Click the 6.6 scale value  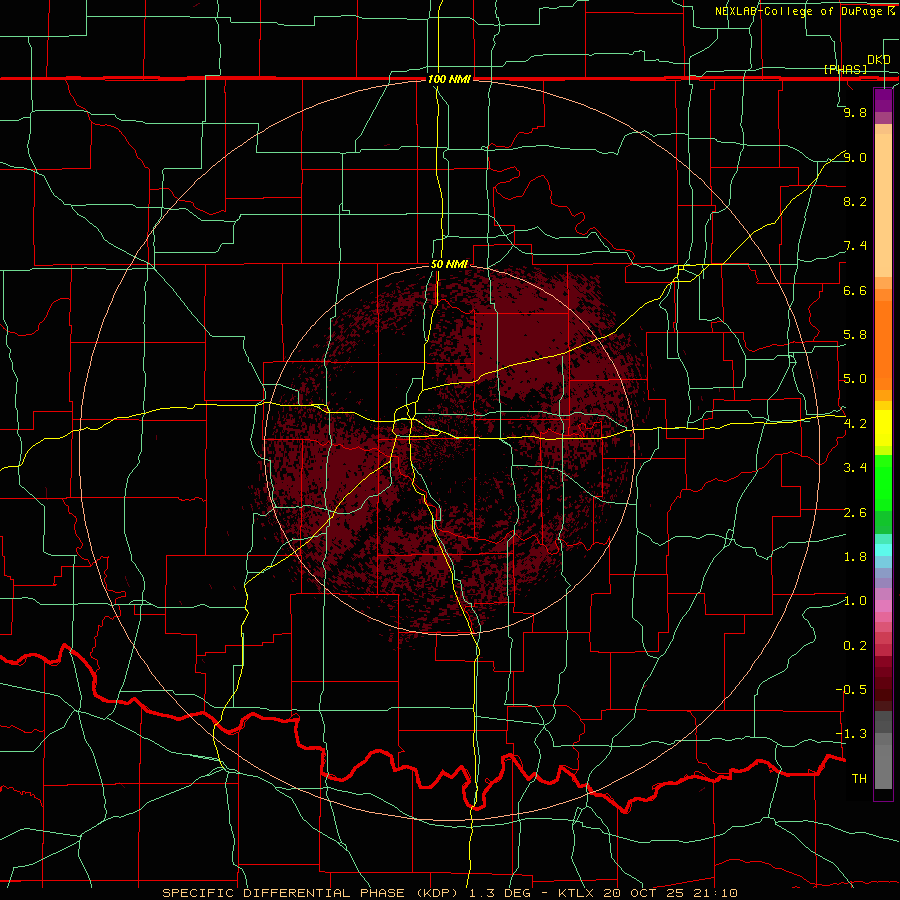pyautogui.click(x=855, y=290)
